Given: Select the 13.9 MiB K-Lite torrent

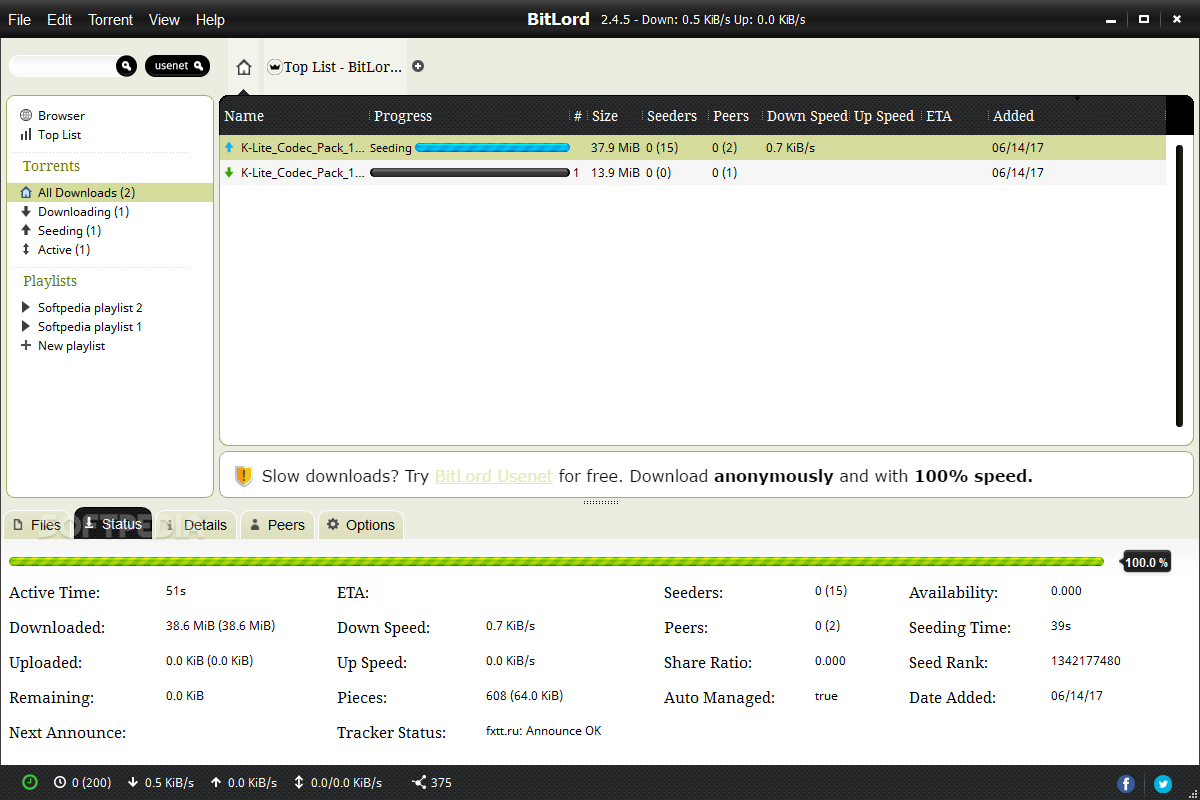Looking at the screenshot, I should 692,173.
